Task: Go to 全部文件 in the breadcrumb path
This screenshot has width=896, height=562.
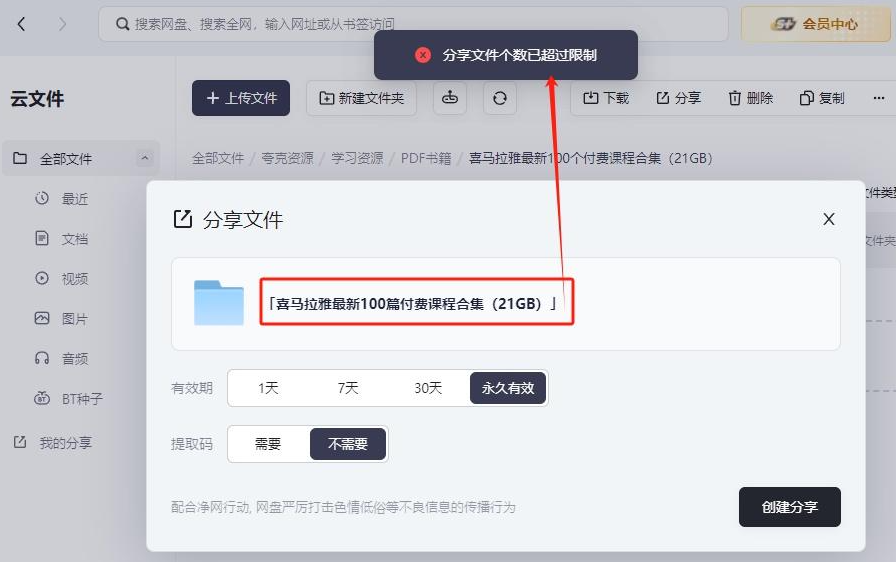Action: click(218, 158)
